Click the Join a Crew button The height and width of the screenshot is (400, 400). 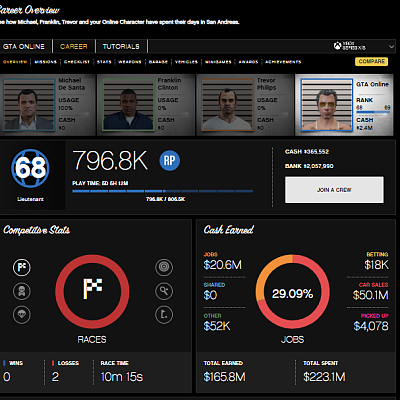pyautogui.click(x=334, y=190)
